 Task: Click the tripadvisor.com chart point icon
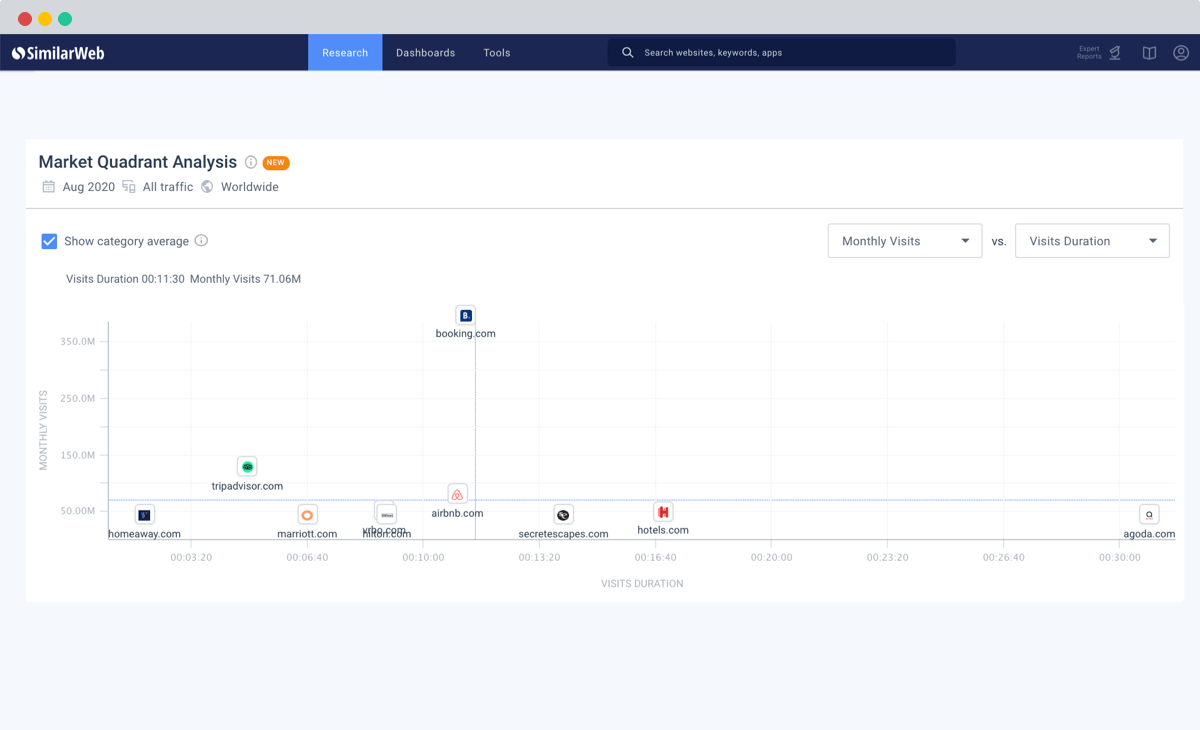click(x=247, y=467)
